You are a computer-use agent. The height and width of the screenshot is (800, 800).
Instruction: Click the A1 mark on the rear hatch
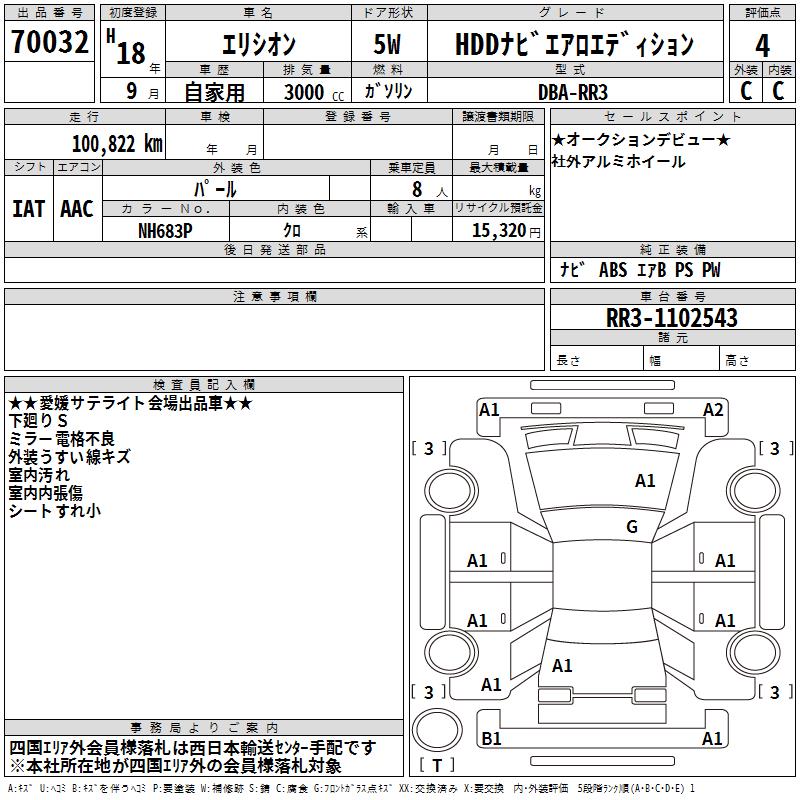pos(562,666)
